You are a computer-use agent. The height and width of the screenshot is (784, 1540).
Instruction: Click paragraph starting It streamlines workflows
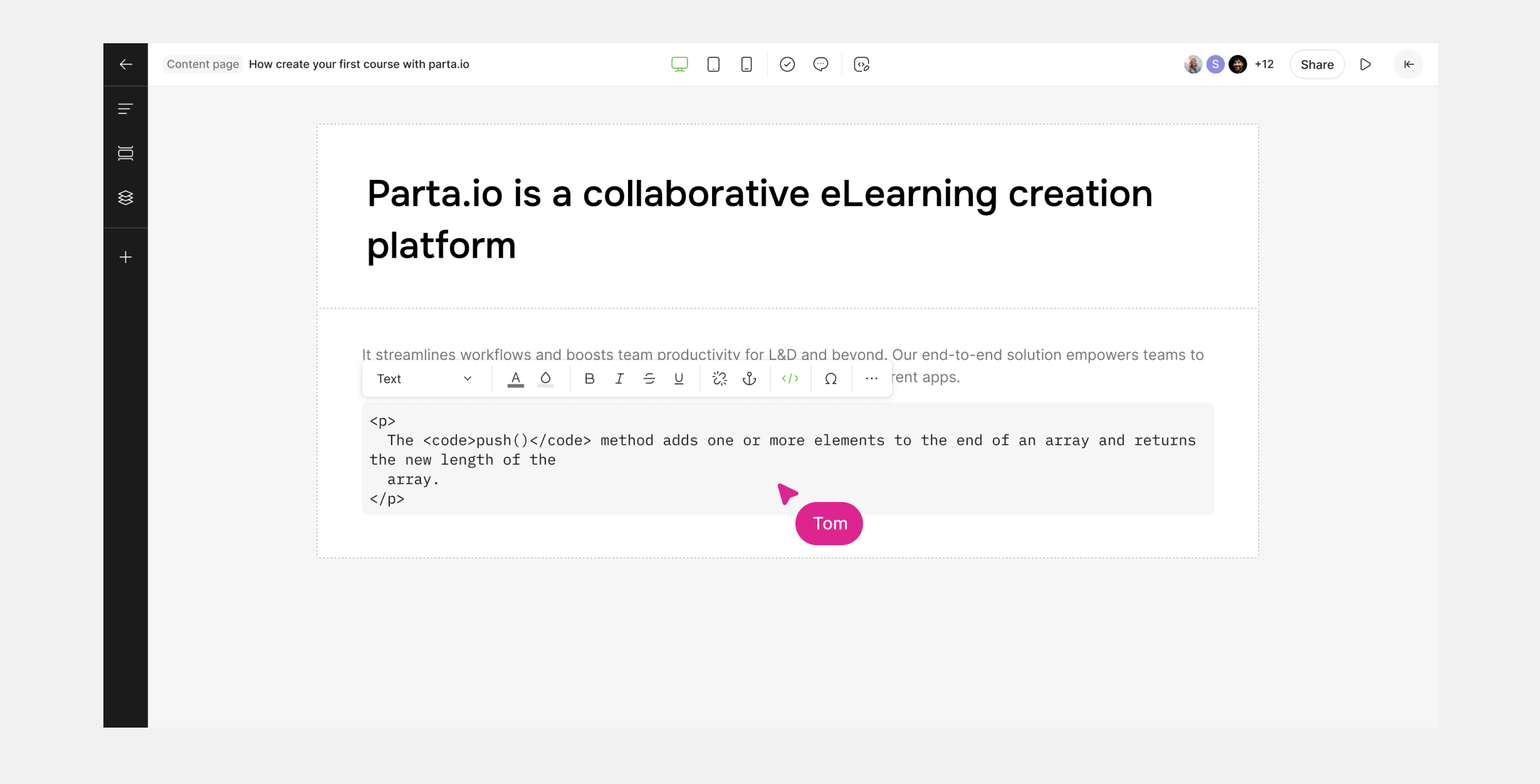coord(783,355)
